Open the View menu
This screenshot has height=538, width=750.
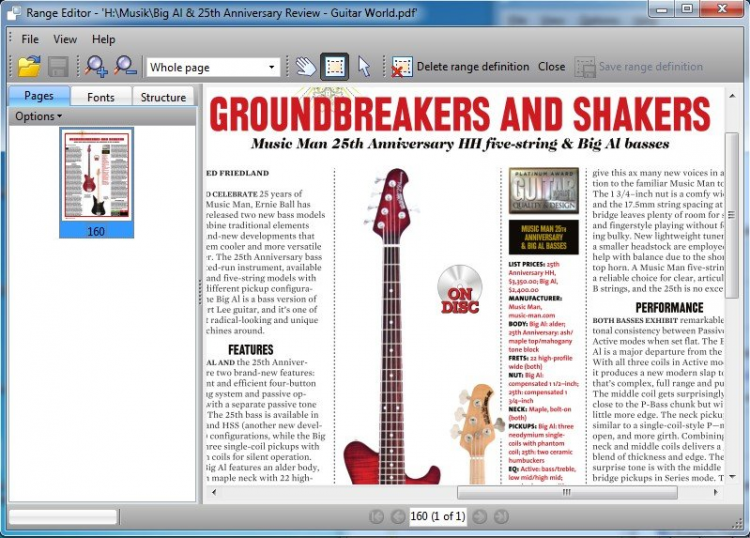pyautogui.click(x=65, y=39)
